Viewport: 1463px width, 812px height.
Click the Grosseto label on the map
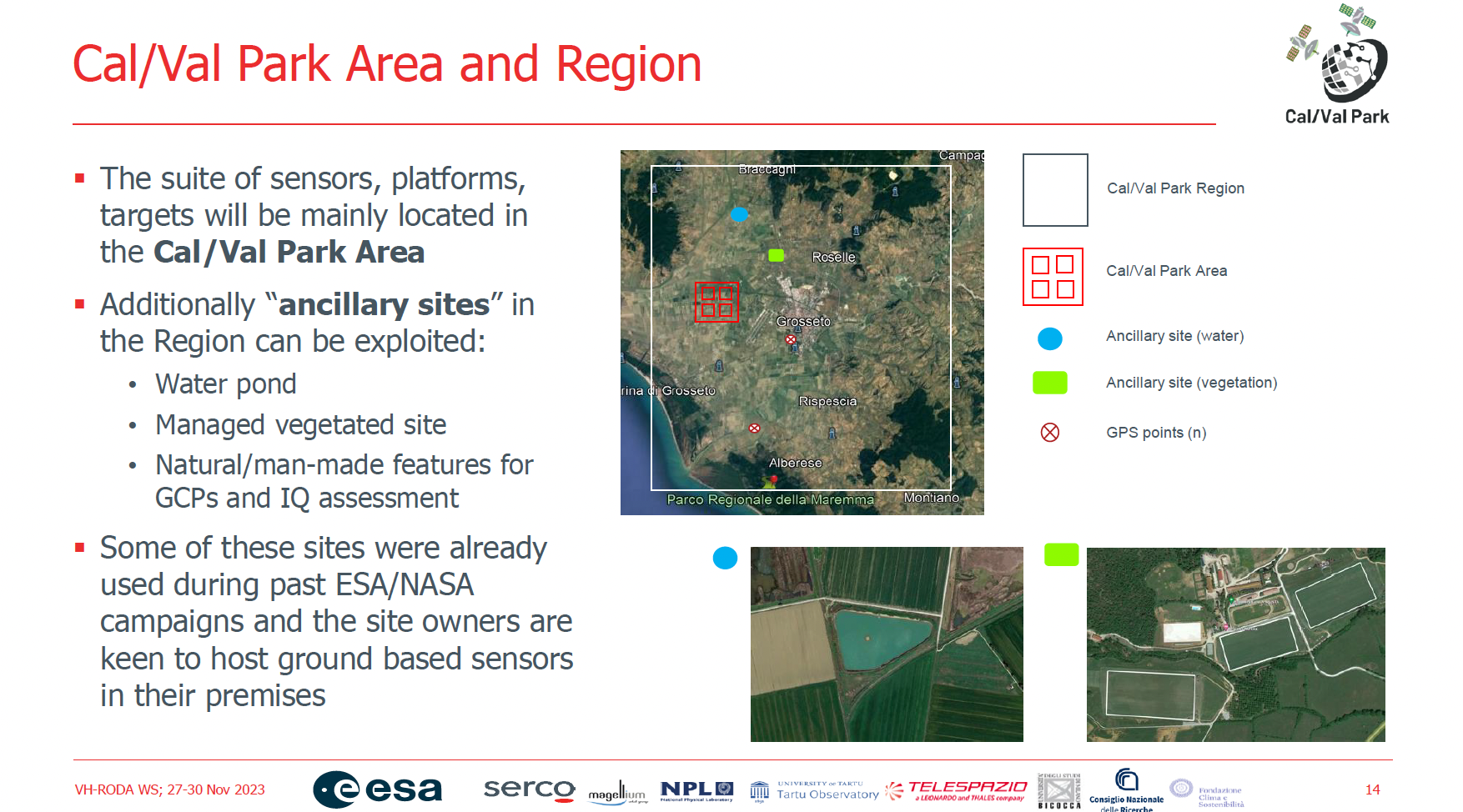803,321
